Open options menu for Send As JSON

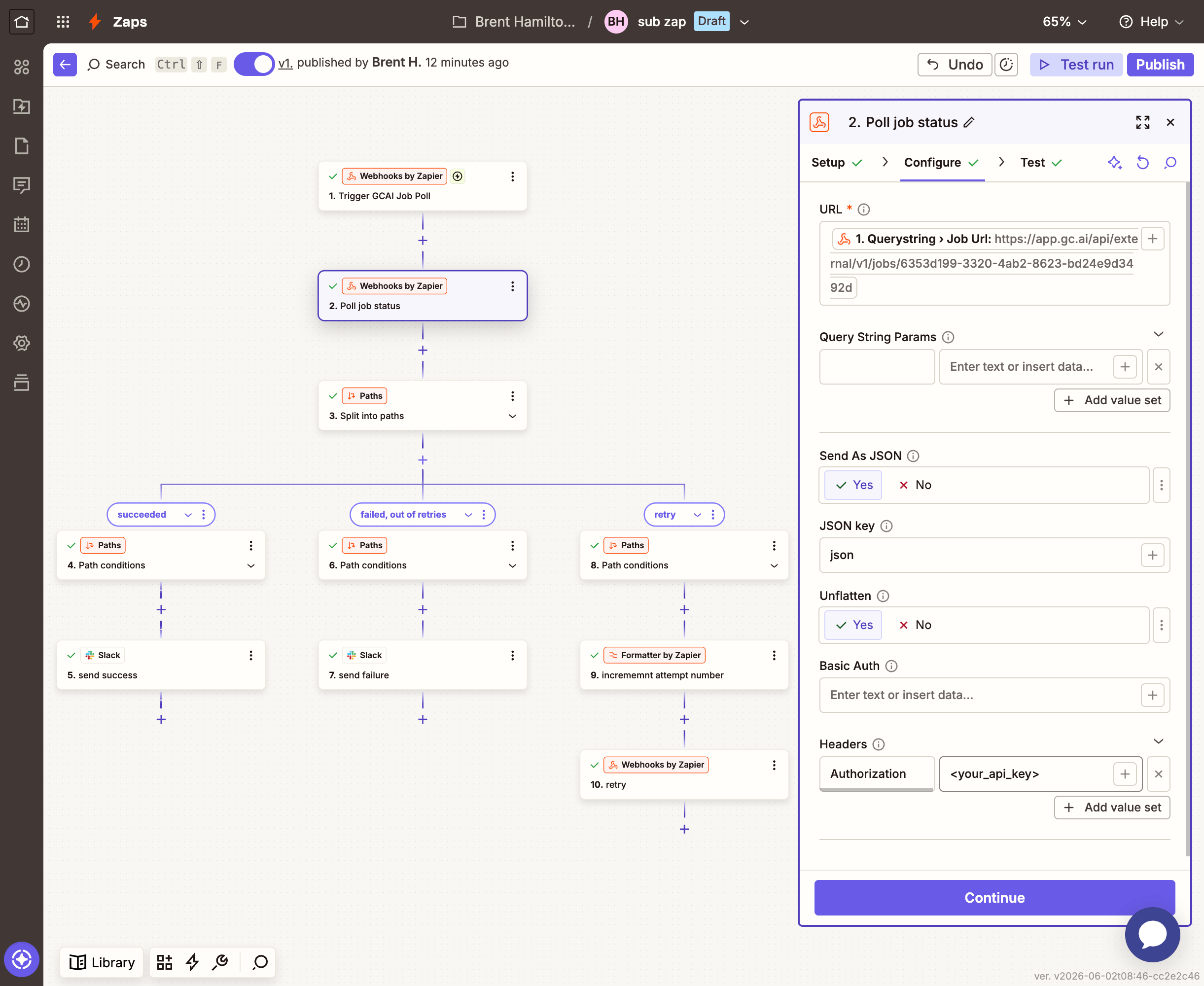pyautogui.click(x=1161, y=485)
